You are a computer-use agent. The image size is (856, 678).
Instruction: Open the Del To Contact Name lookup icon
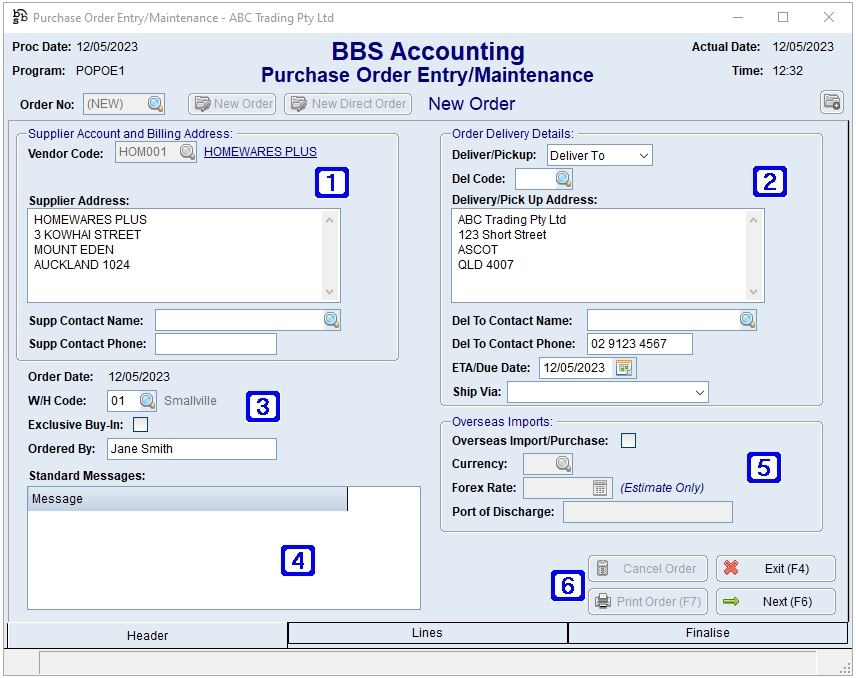pos(747,320)
